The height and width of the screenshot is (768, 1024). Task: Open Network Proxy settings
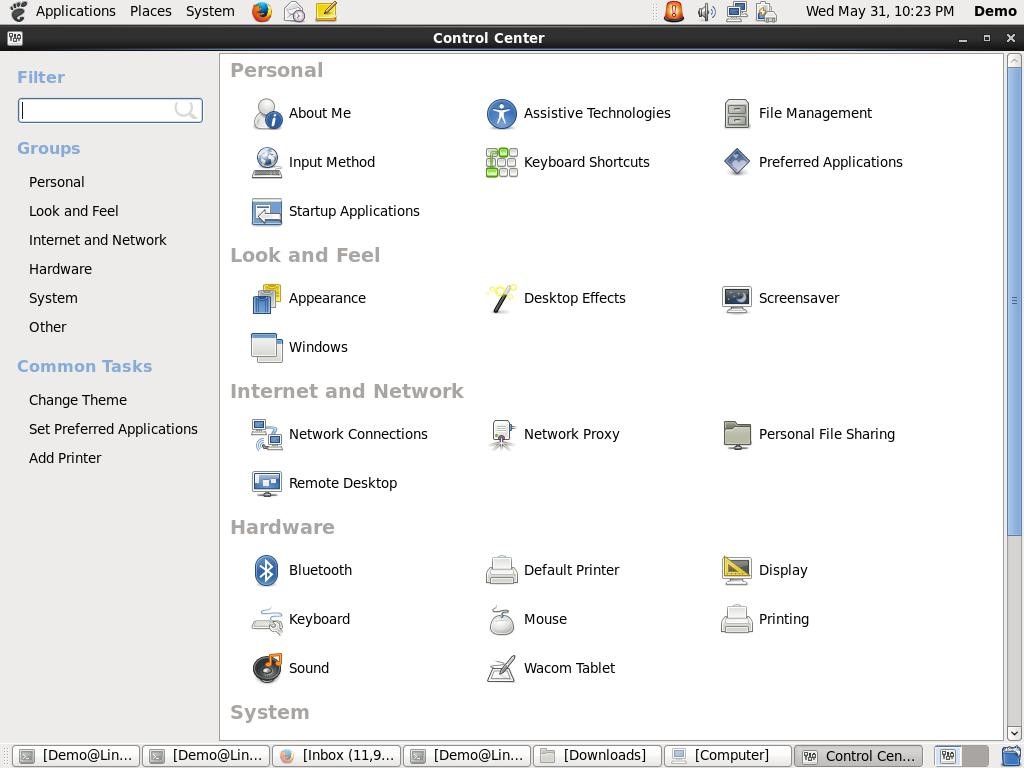572,434
